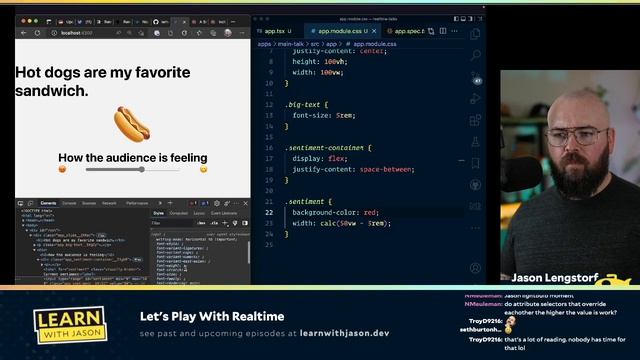Screen dimensions: 640x360
Task: Open the Run and Debug sidebar icon
Action: (x=475, y=98)
